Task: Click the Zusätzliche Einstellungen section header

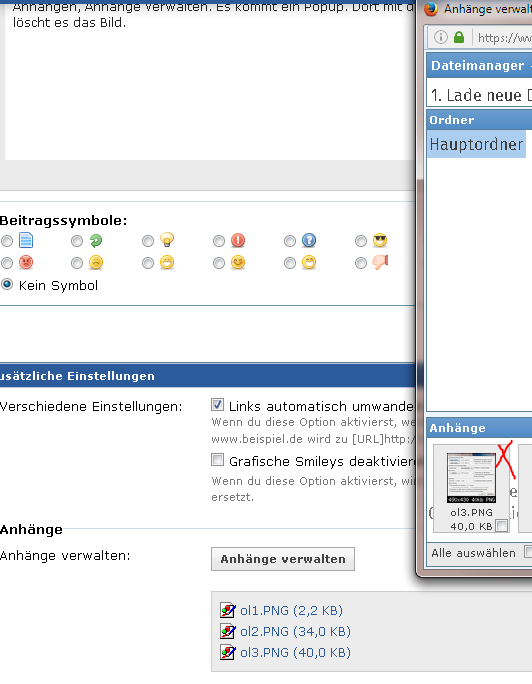Action: (208, 376)
